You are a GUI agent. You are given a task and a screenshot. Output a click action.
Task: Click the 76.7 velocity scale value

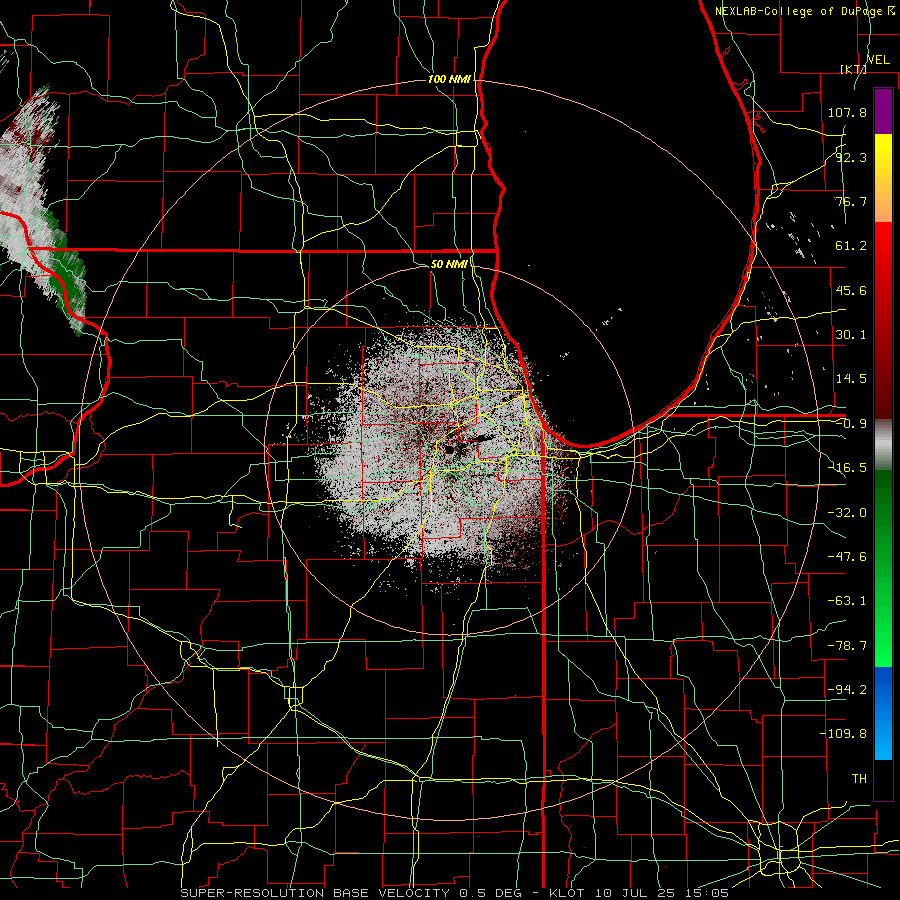pos(851,201)
